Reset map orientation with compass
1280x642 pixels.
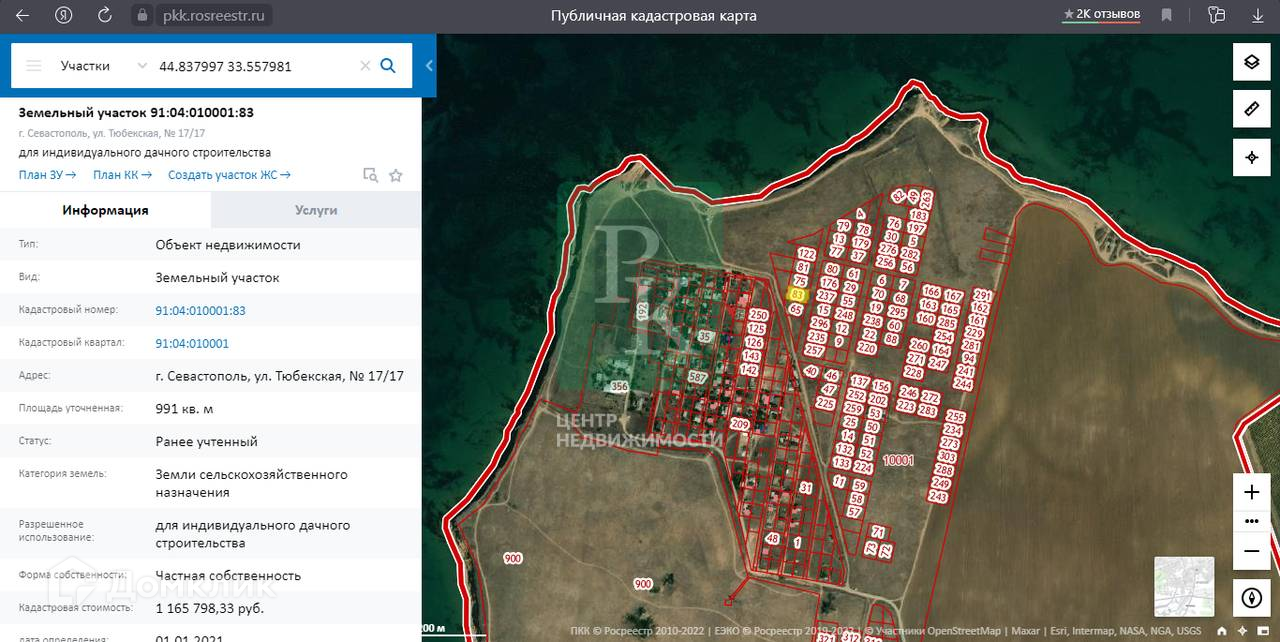(x=1251, y=598)
